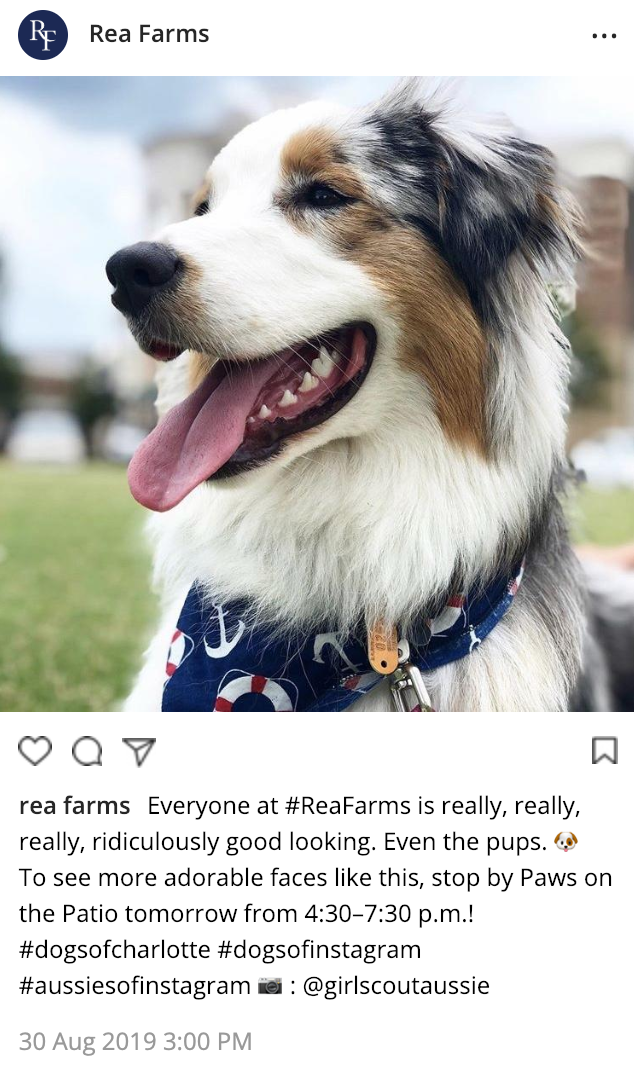Viewport: 634px width, 1066px height.
Task: Share the post using the paper plane icon
Action: tap(139, 751)
